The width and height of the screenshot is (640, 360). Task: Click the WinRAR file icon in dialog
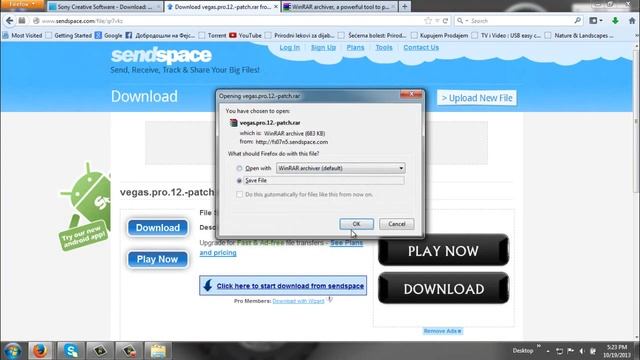click(x=233, y=122)
